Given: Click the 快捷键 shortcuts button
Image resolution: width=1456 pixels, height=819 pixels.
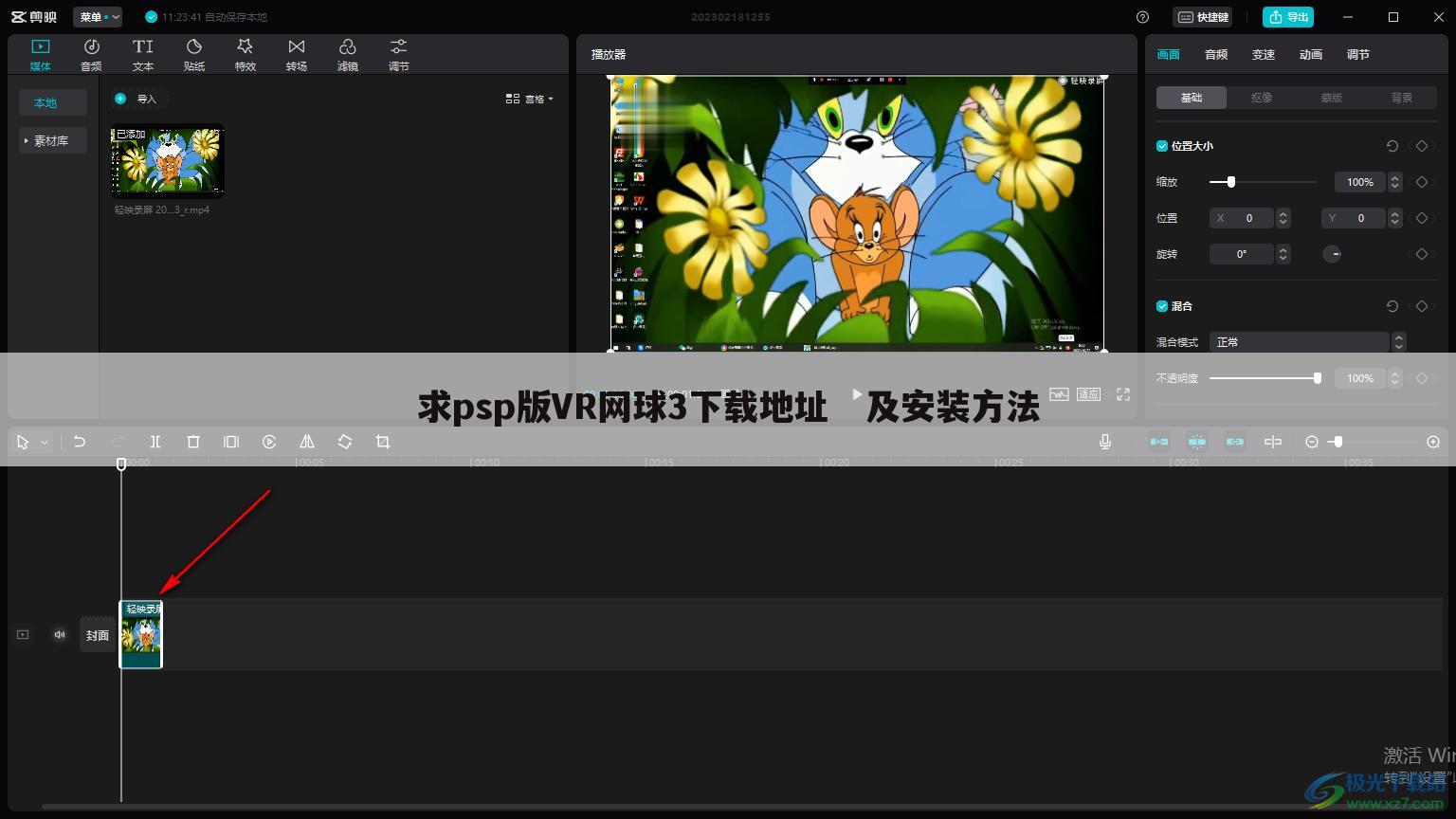Looking at the screenshot, I should (1203, 17).
